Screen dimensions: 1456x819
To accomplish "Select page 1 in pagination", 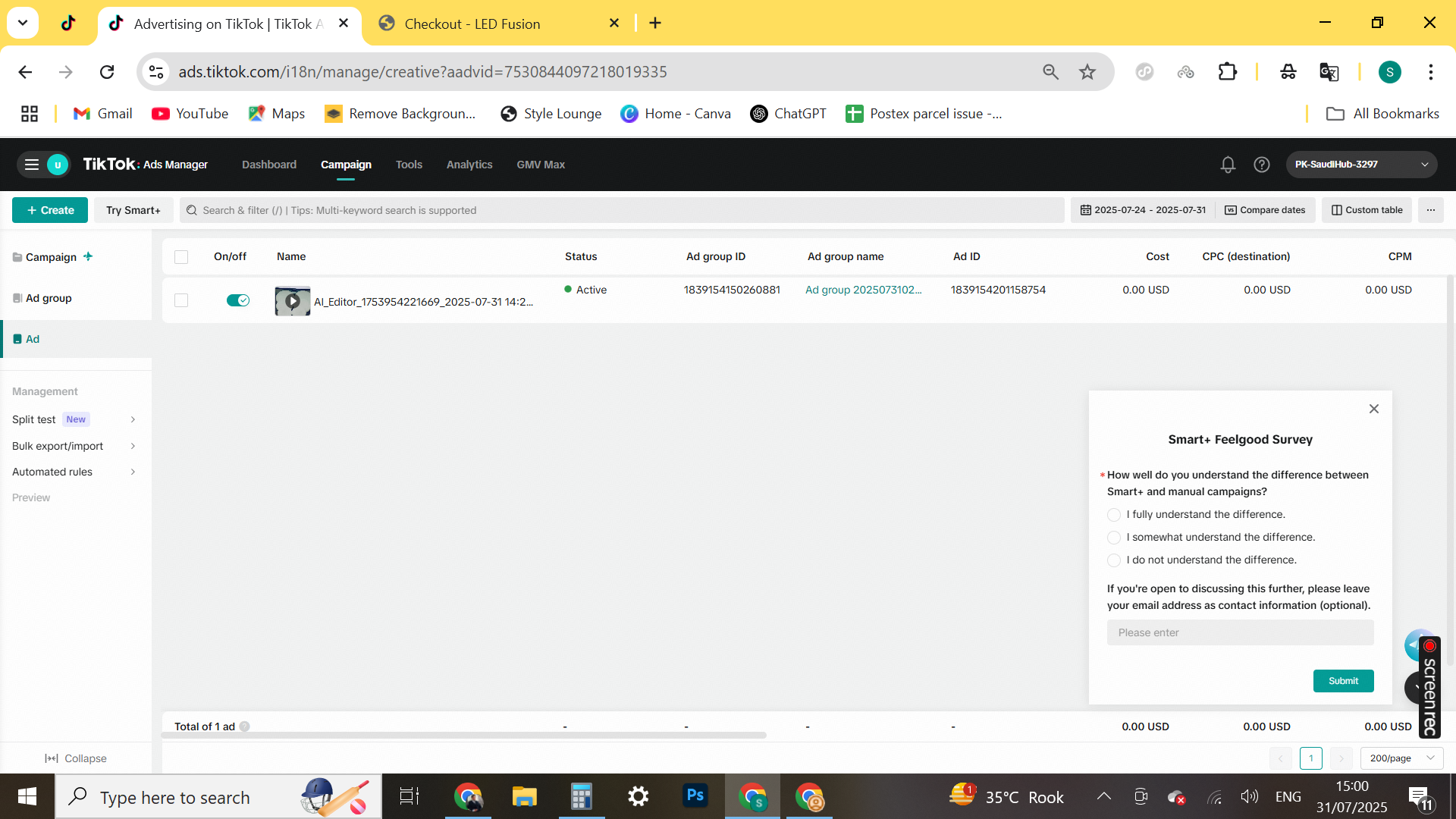I will click(x=1311, y=758).
